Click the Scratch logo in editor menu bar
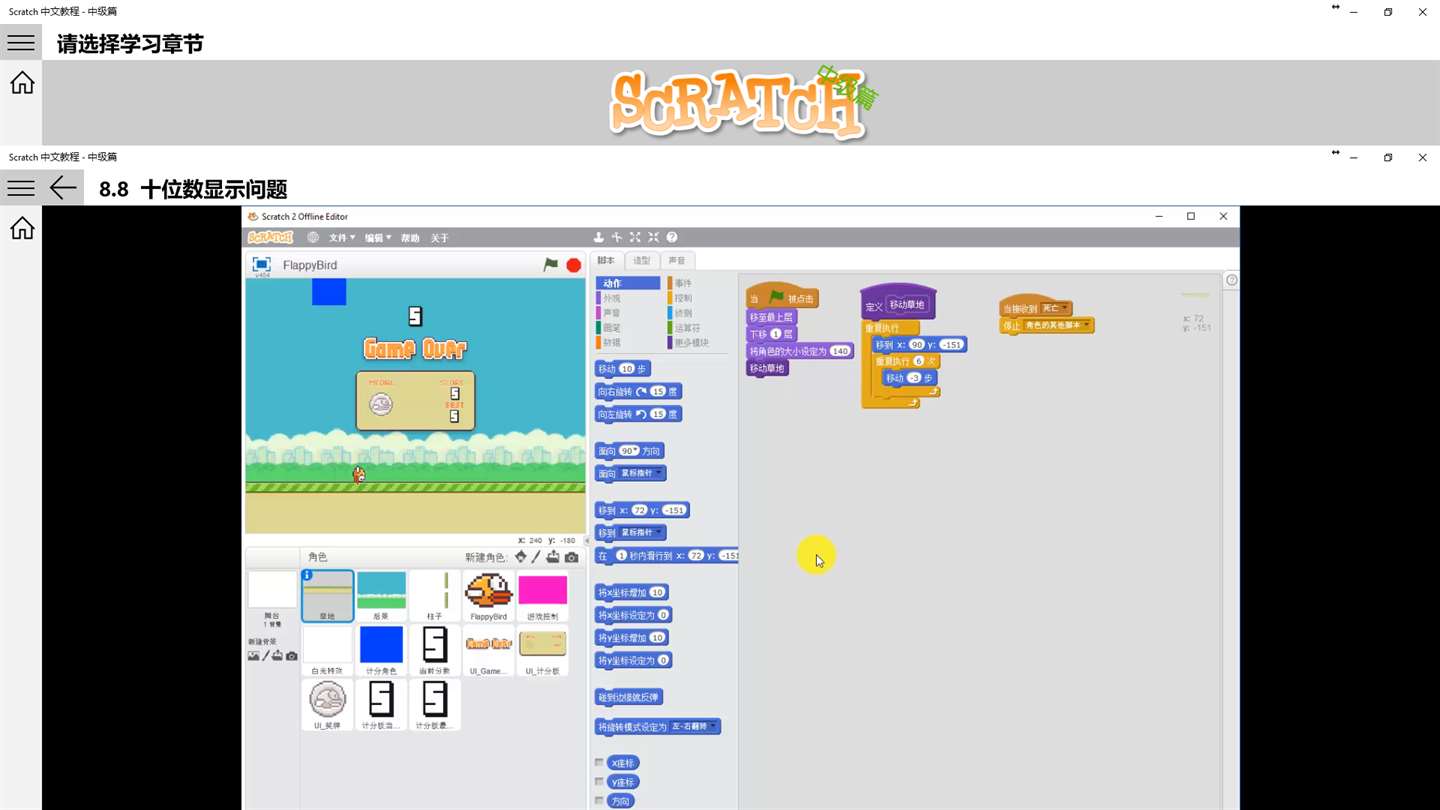The width and height of the screenshot is (1440, 810). pos(270,238)
